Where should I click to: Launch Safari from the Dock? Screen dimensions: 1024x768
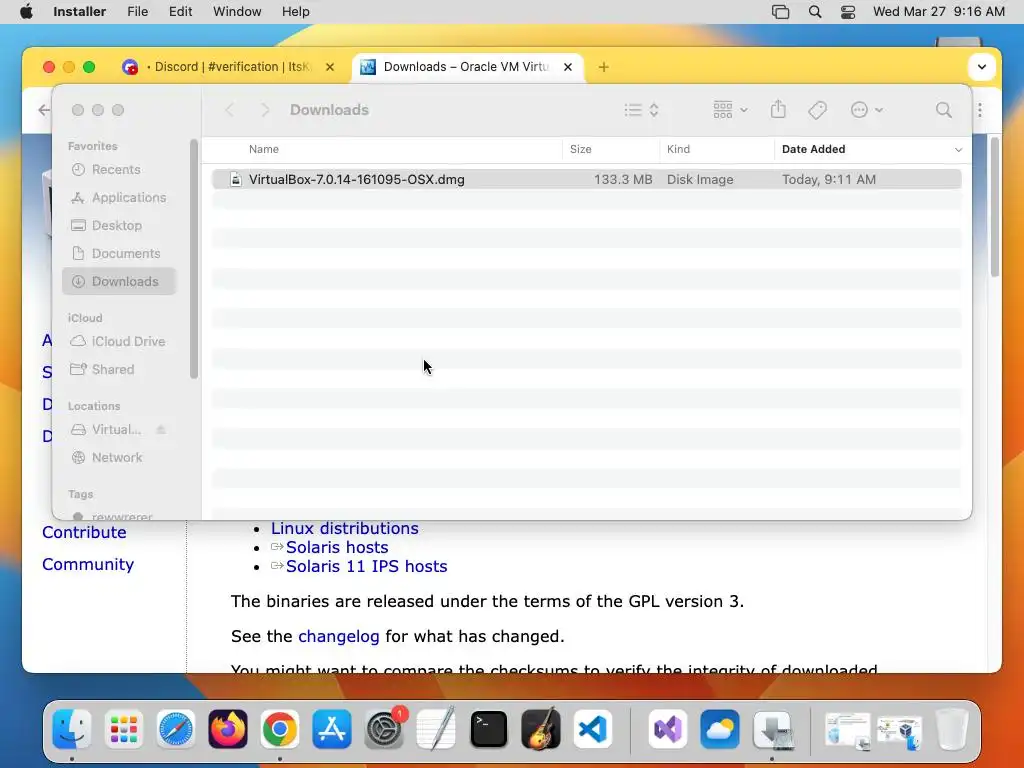coord(176,729)
